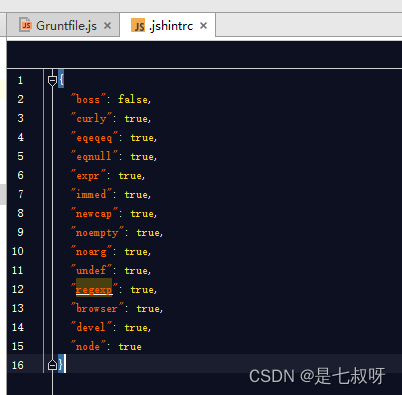Click the false value on line 2

pos(133,99)
